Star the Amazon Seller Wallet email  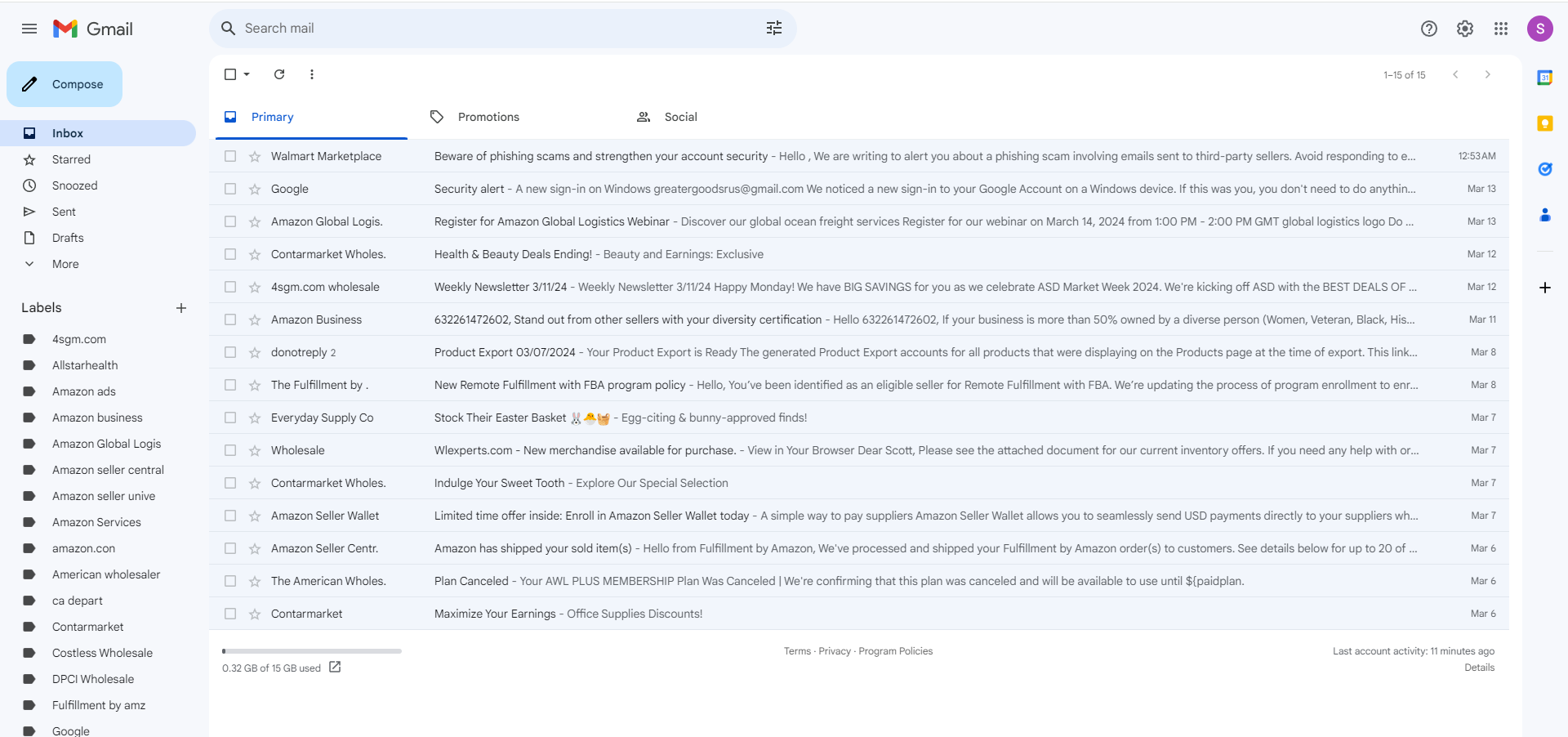click(255, 516)
